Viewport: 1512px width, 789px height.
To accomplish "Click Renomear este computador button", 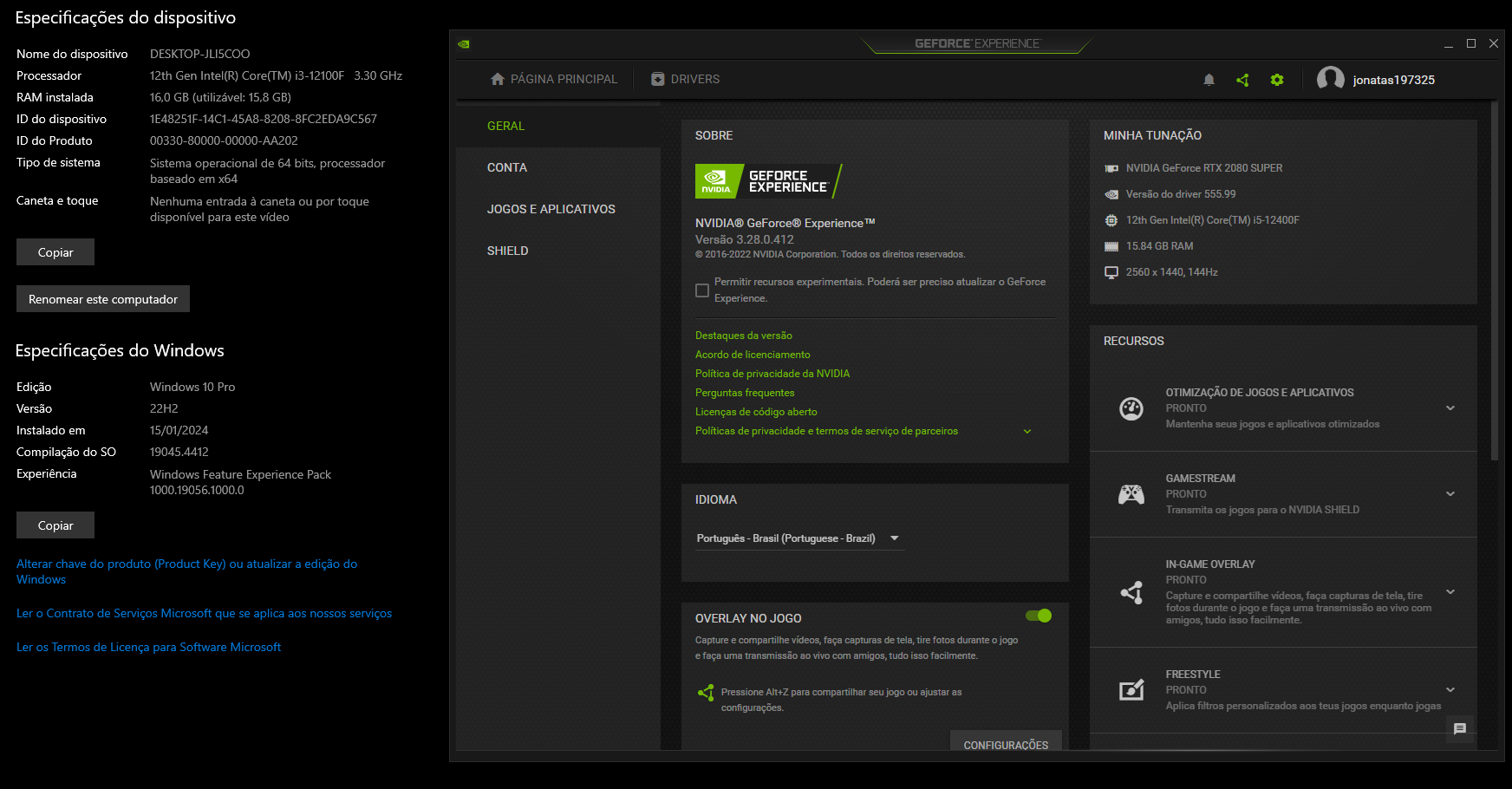I will click(x=103, y=299).
